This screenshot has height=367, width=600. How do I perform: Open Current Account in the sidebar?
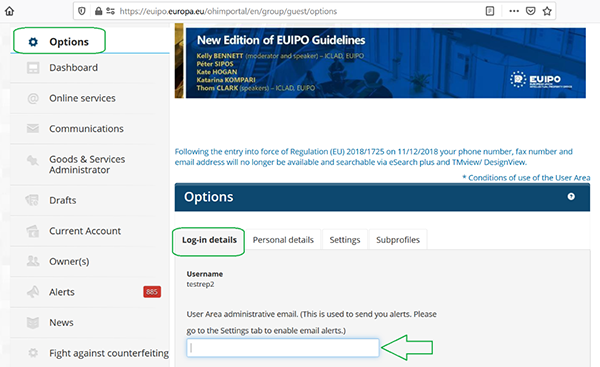coord(85,231)
